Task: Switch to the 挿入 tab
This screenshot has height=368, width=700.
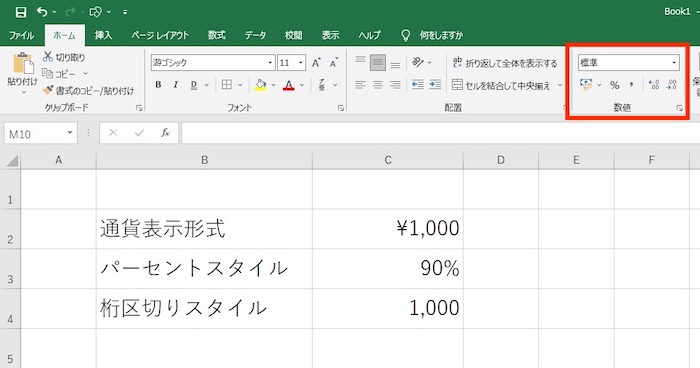Action: pyautogui.click(x=103, y=35)
